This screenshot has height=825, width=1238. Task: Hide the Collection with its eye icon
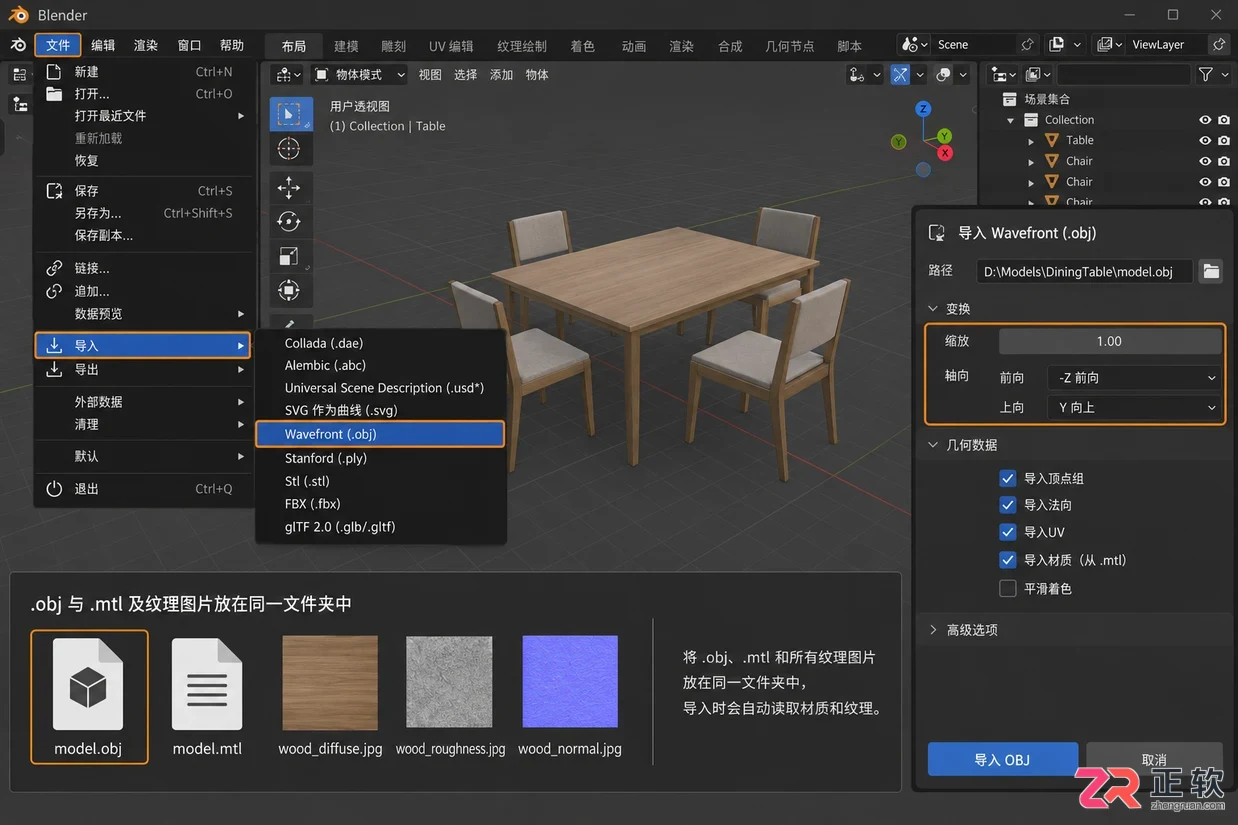pyautogui.click(x=1205, y=120)
